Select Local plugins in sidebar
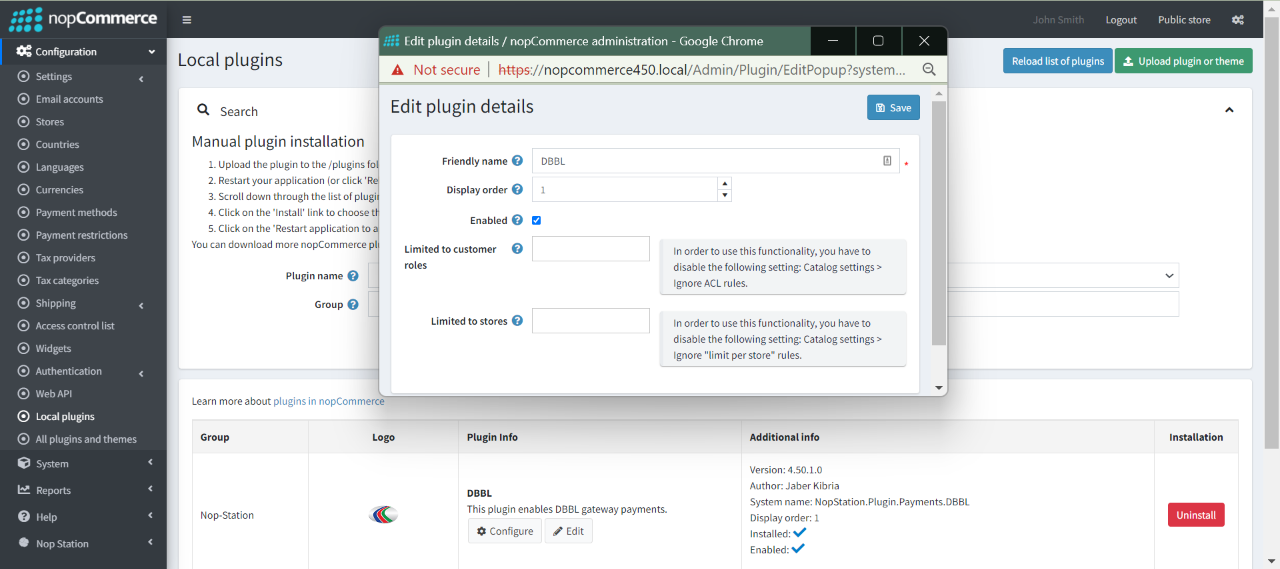The height and width of the screenshot is (569, 1280). click(65, 417)
